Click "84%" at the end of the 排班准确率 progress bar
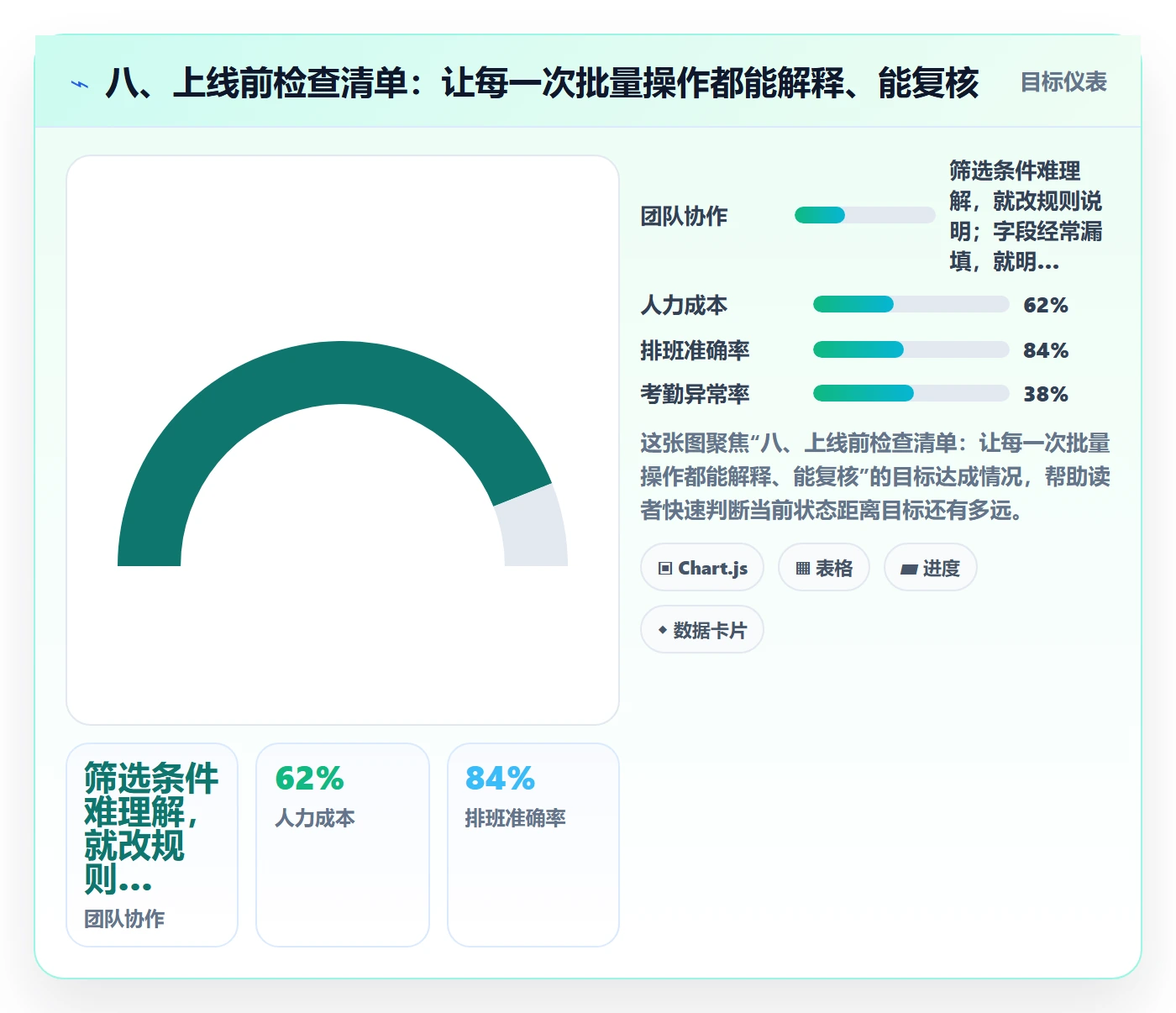1176x1013 pixels. [1046, 350]
